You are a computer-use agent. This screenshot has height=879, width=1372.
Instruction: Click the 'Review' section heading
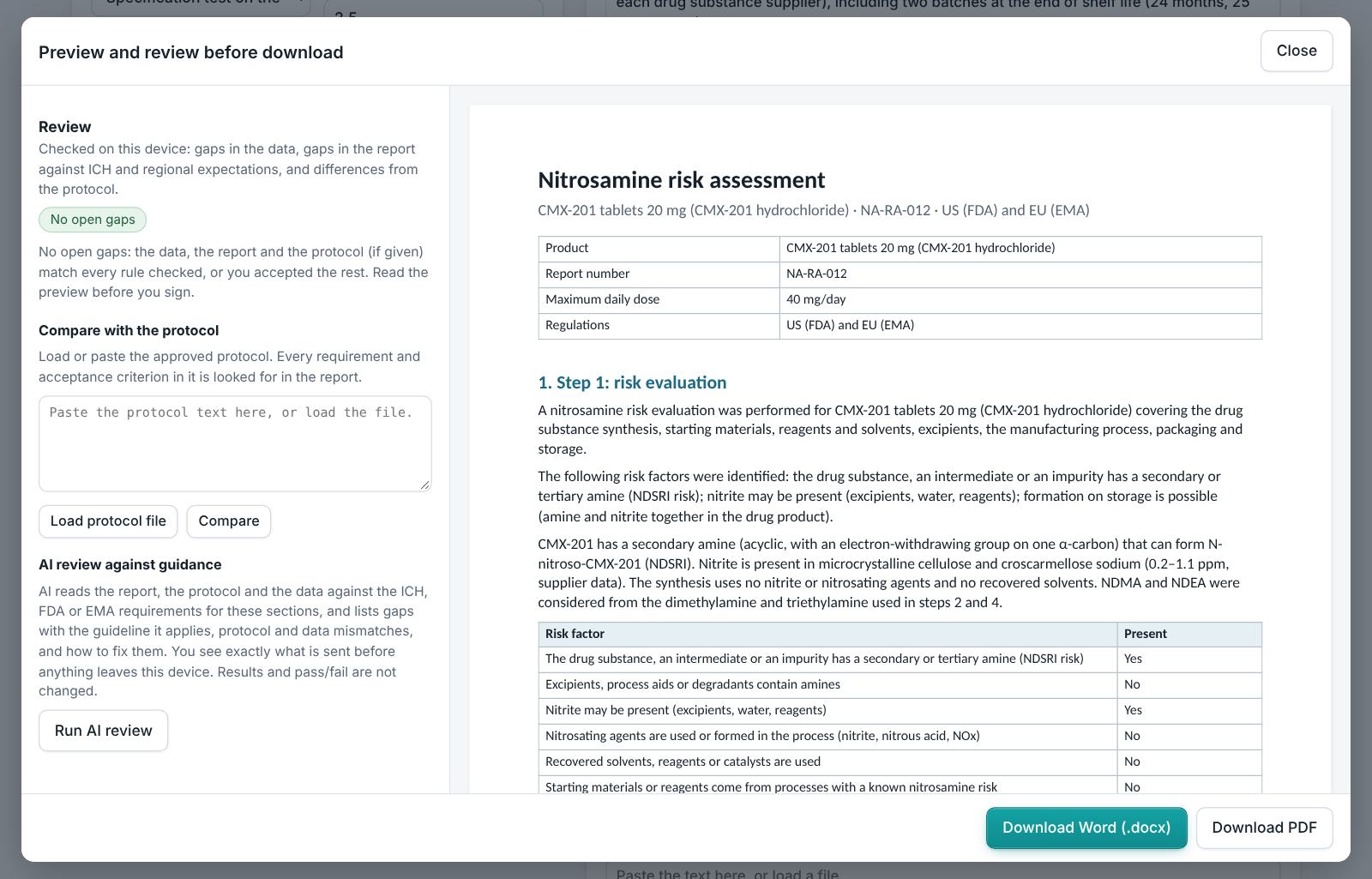coord(65,127)
